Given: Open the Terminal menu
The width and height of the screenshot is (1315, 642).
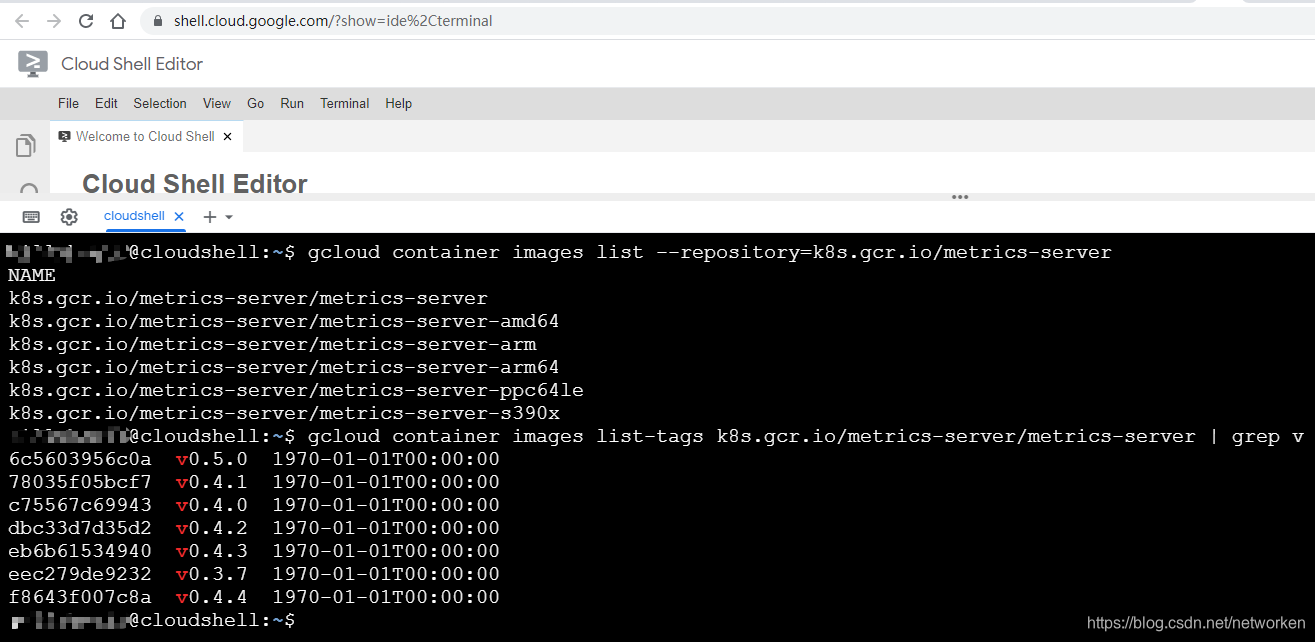Looking at the screenshot, I should (x=345, y=103).
